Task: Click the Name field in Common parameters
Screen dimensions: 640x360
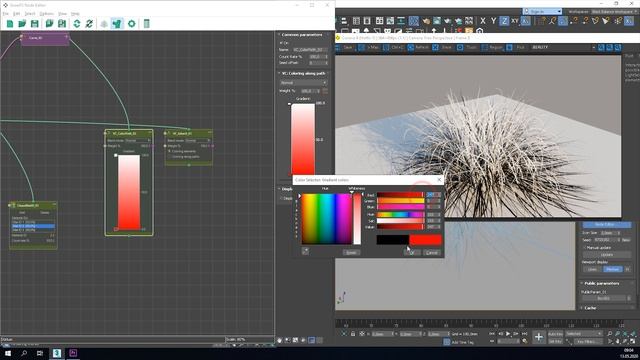Action: pos(310,49)
